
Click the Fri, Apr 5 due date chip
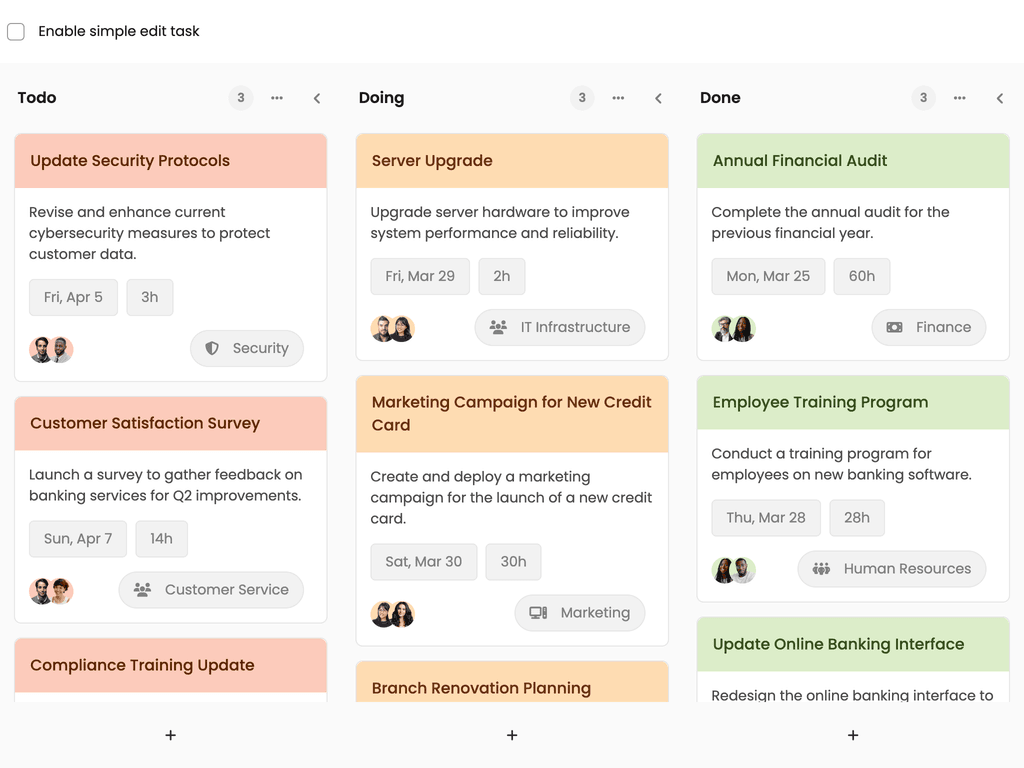click(73, 297)
